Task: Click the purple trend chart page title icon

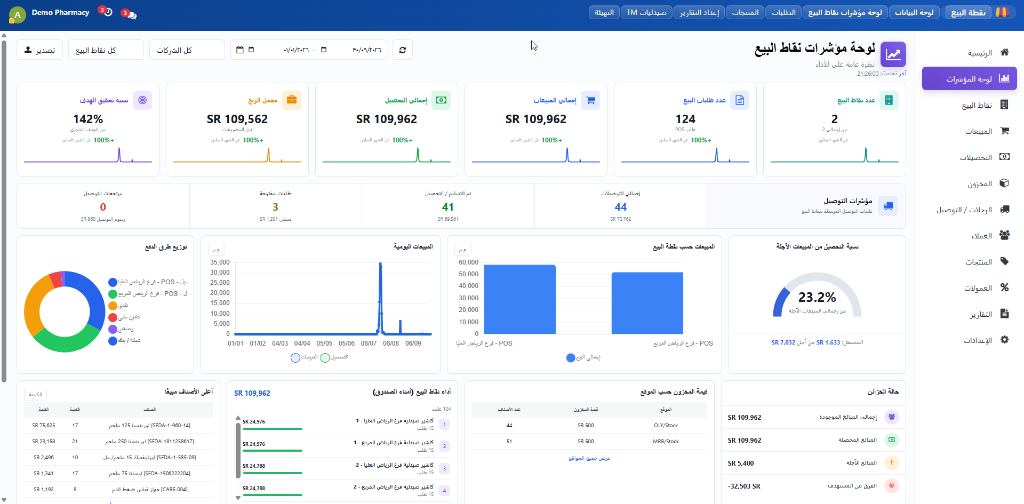Action: (893, 54)
